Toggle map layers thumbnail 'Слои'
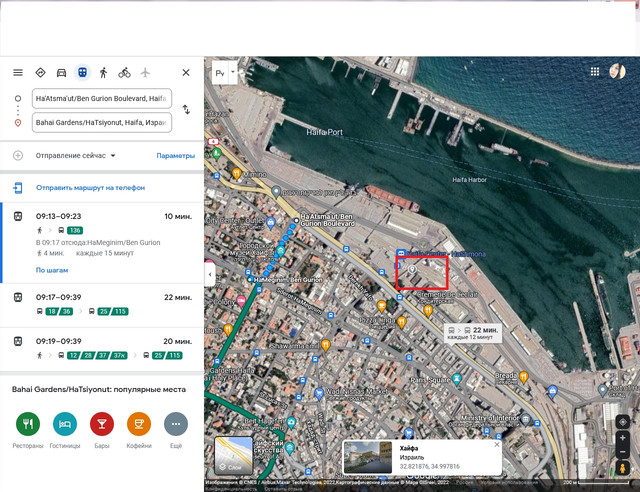640x492 pixels. 233,456
